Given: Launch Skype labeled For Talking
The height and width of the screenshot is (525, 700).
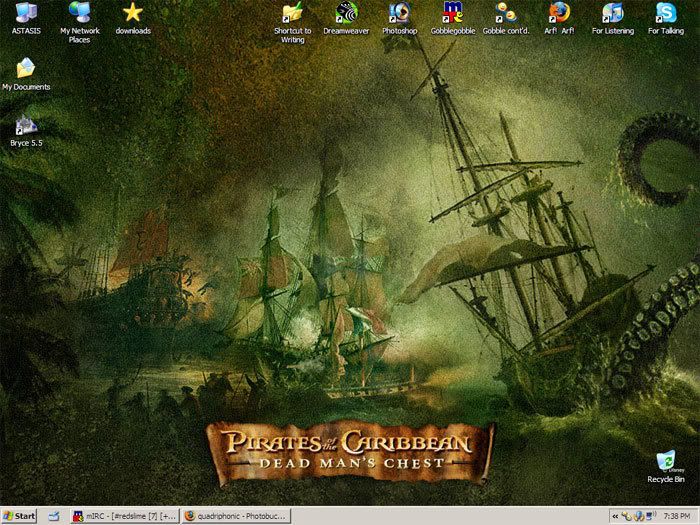Looking at the screenshot, I should pyautogui.click(x=666, y=14).
